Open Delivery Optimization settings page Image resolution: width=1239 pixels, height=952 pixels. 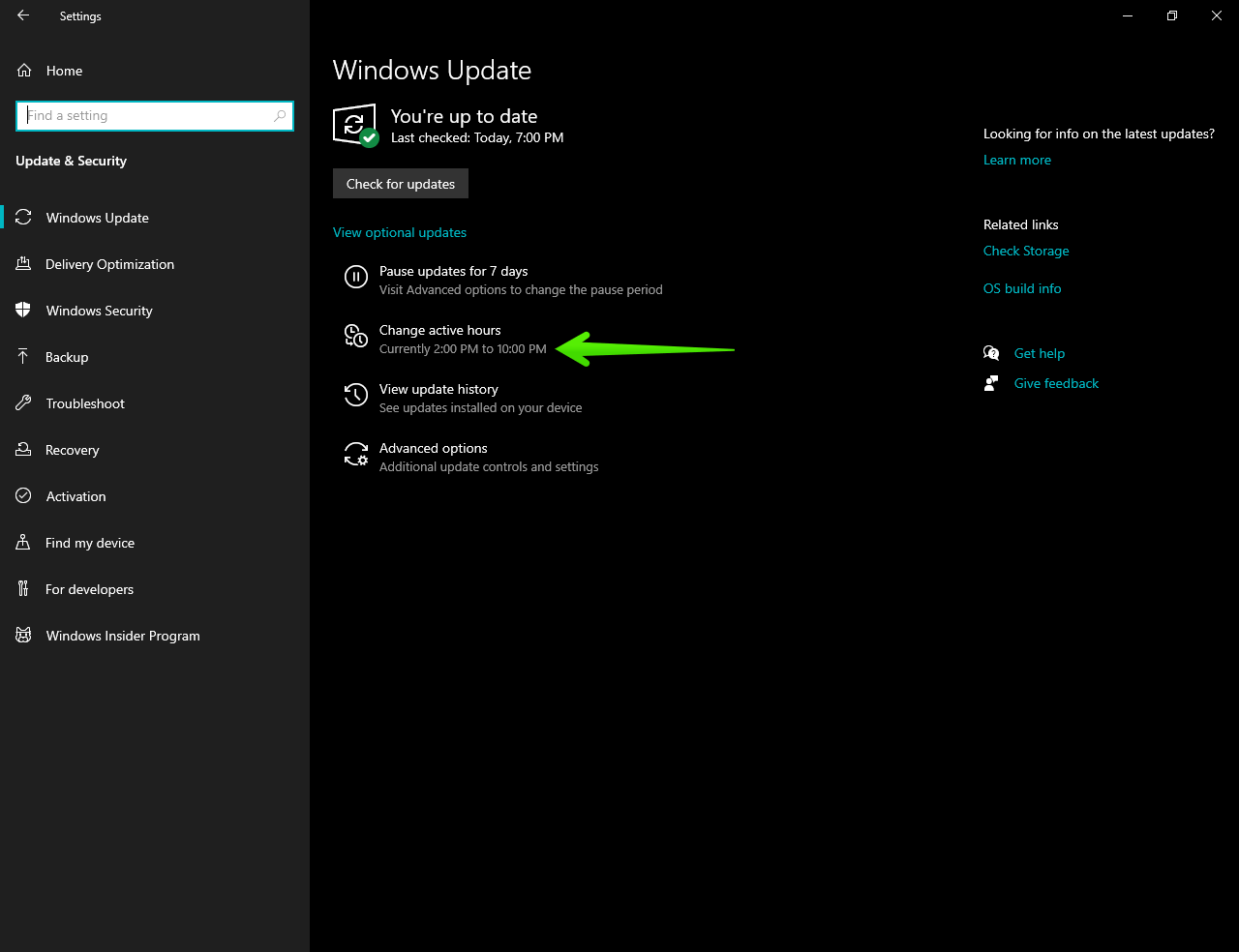pos(155,264)
